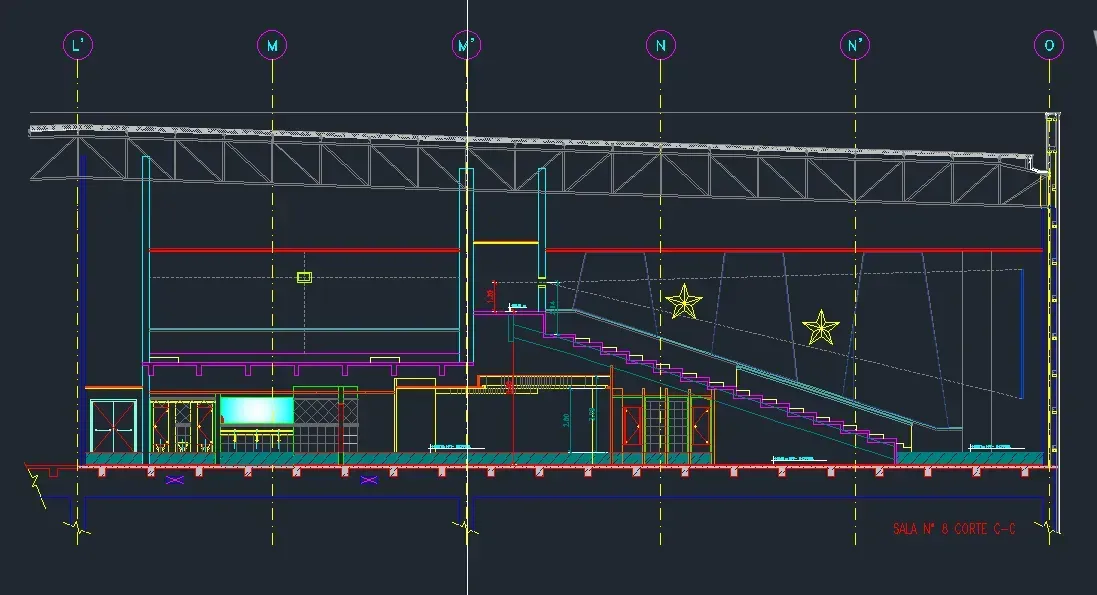Click the yellow break-line symbol at far left floor edge
The image size is (1097, 595).
click(36, 483)
